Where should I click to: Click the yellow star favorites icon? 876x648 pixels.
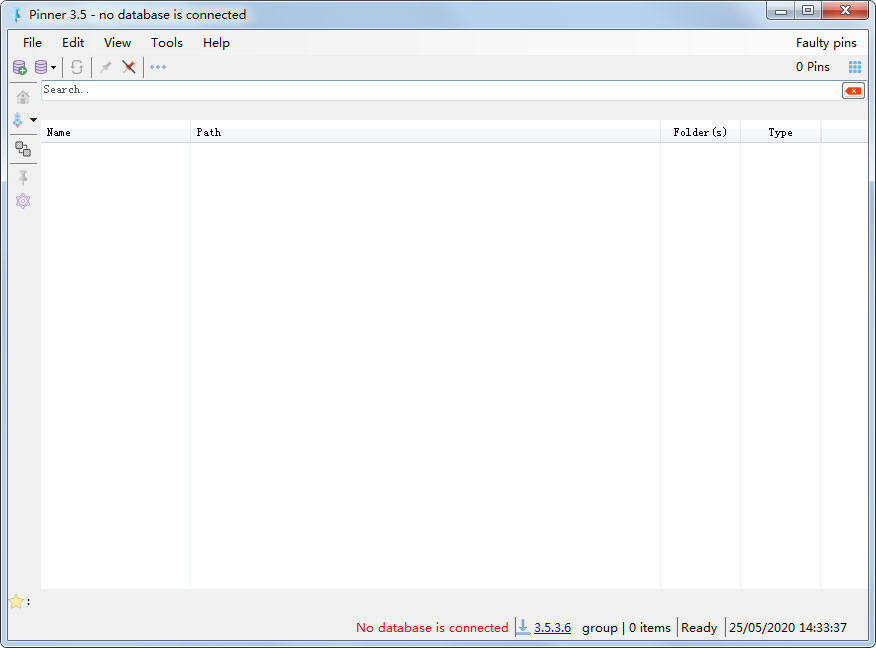(16, 602)
